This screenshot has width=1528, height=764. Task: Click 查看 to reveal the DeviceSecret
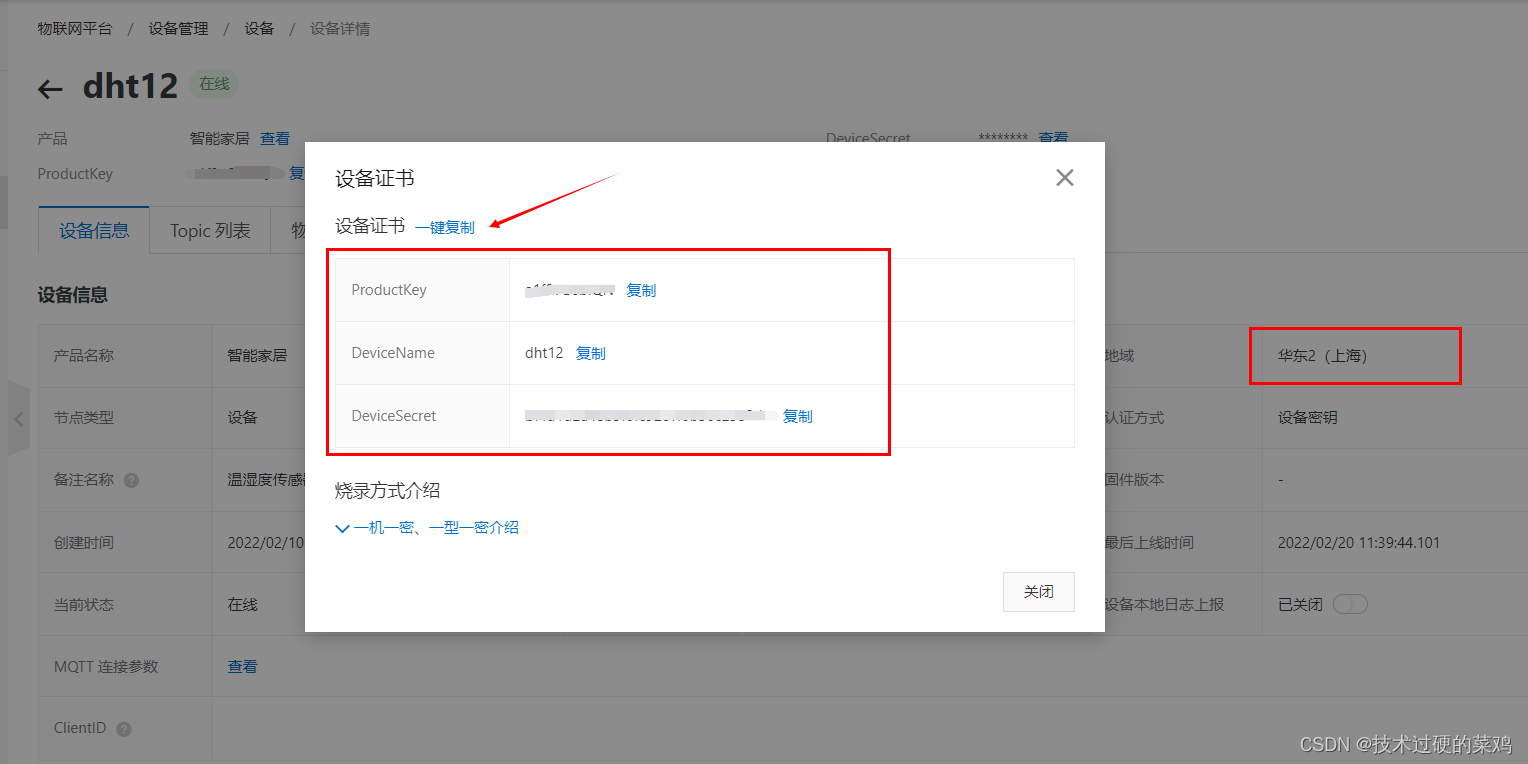[1053, 138]
